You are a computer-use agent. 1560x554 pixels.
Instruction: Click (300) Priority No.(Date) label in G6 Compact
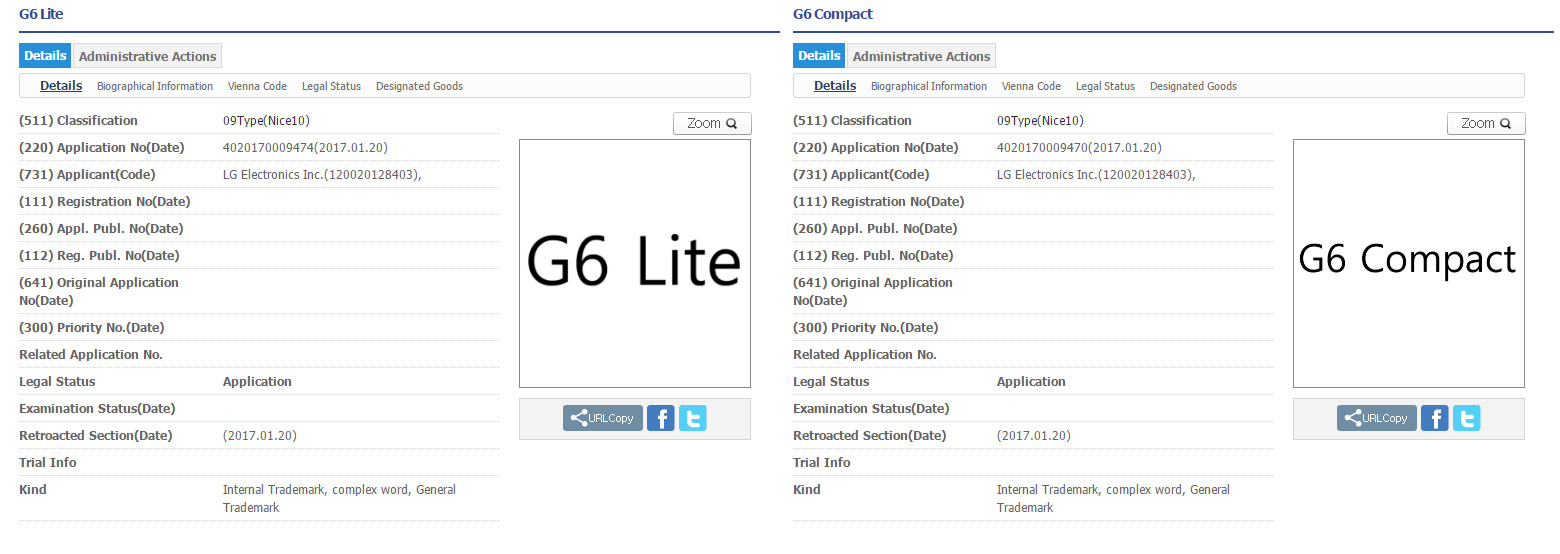(867, 328)
